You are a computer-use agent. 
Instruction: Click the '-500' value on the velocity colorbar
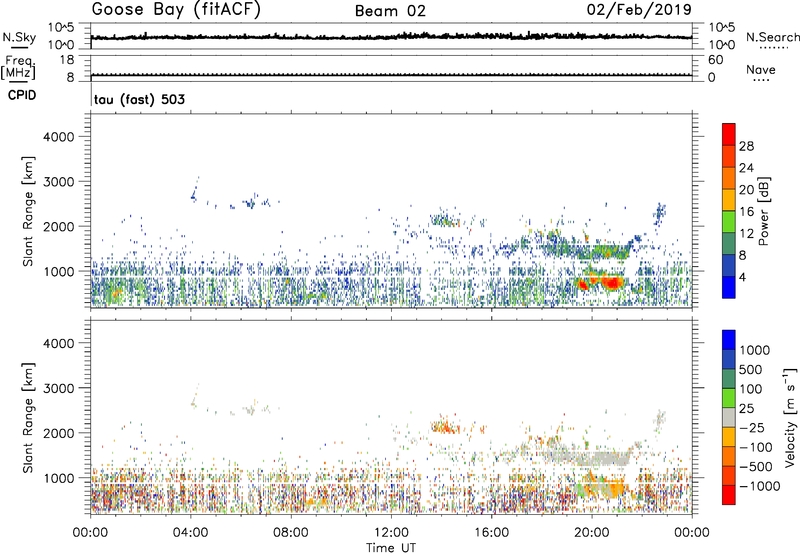pos(756,467)
